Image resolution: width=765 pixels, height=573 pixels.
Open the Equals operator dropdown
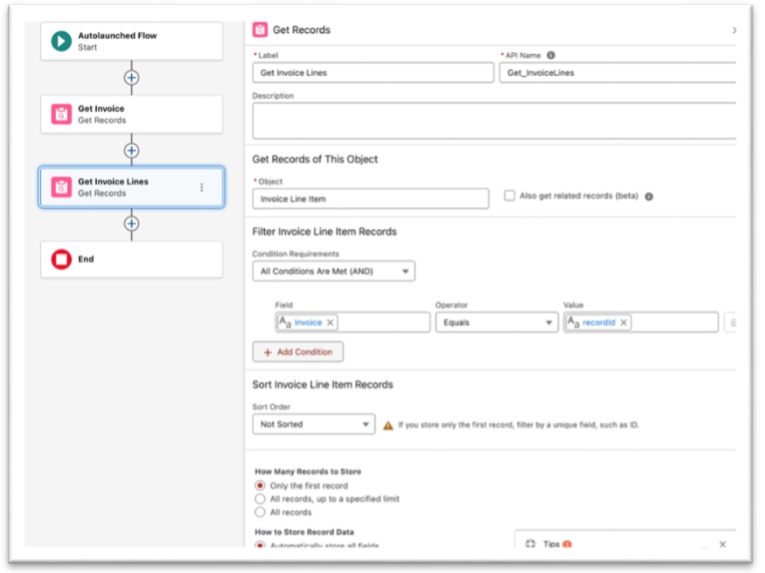tap(496, 322)
